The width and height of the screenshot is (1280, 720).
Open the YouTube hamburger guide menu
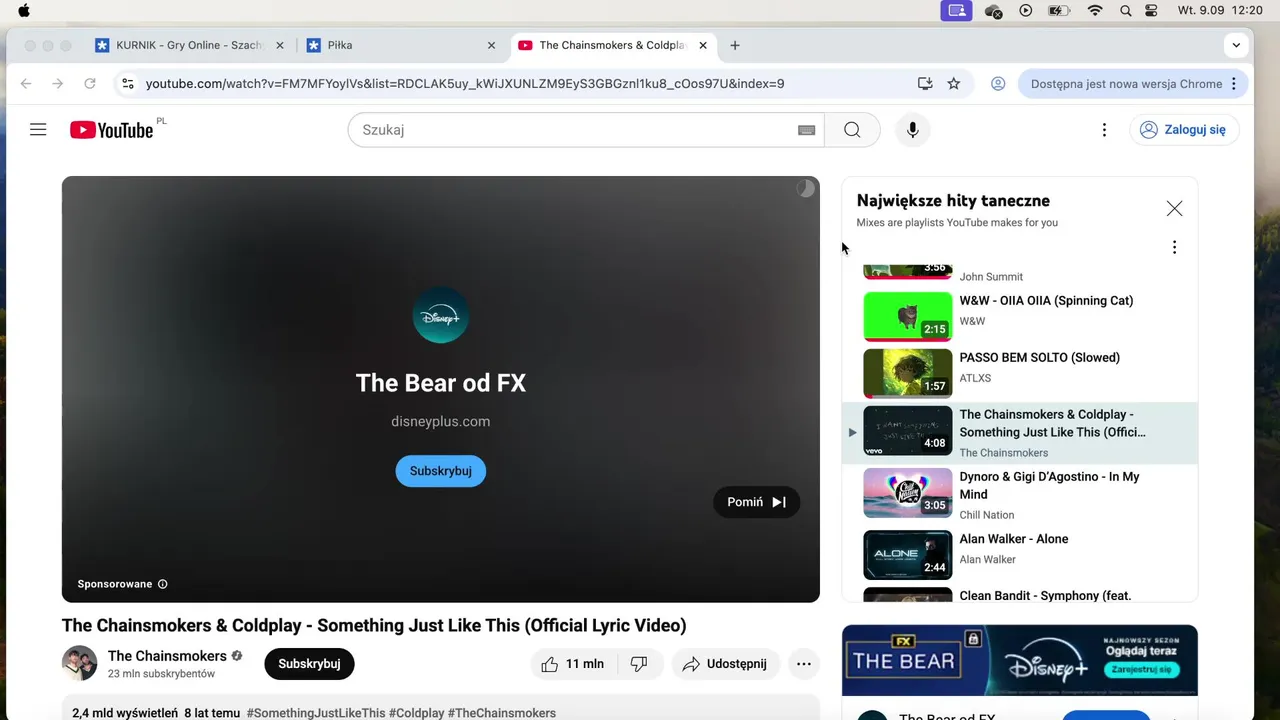pyautogui.click(x=38, y=130)
